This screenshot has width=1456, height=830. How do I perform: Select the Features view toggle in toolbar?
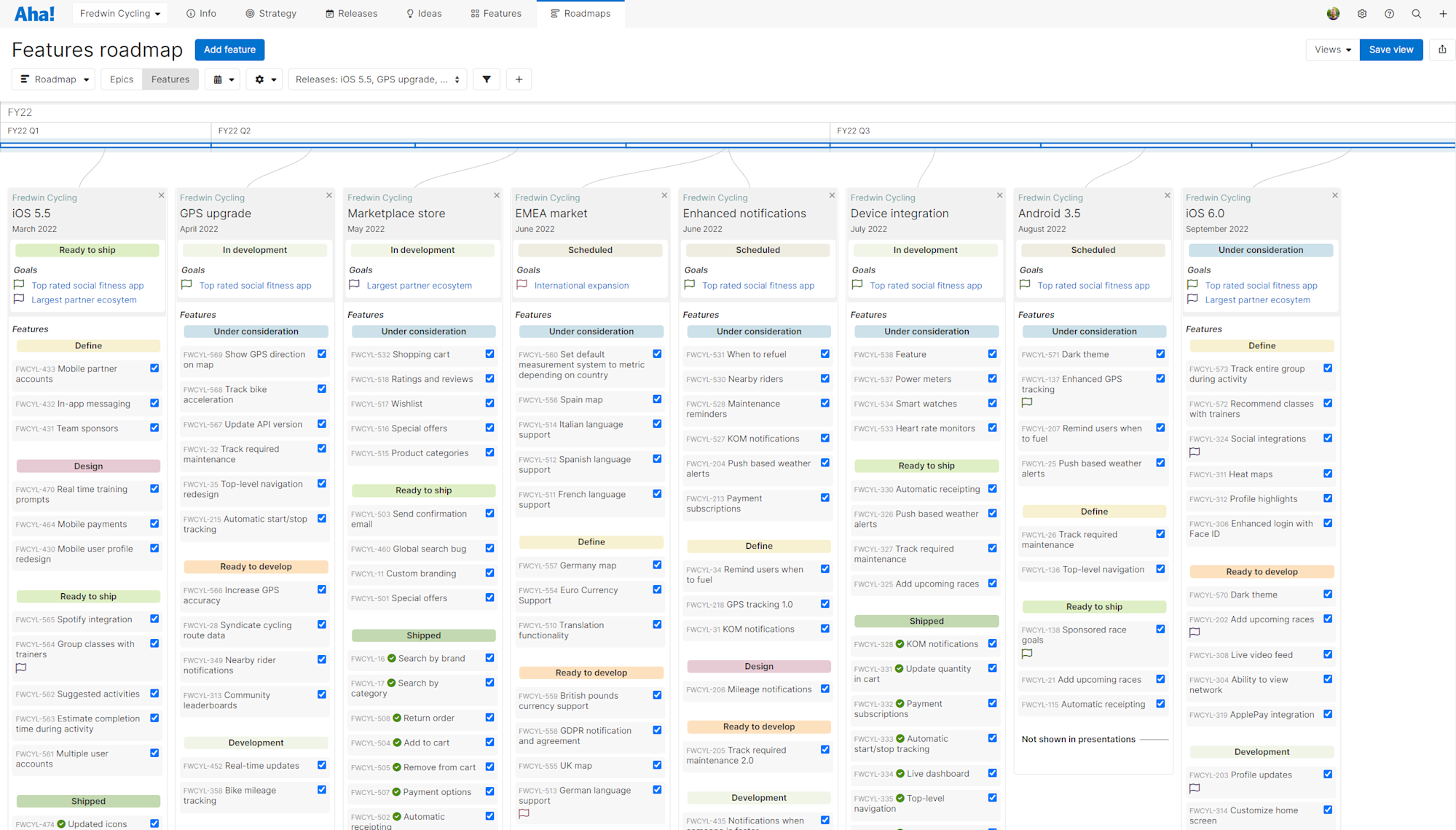point(170,79)
